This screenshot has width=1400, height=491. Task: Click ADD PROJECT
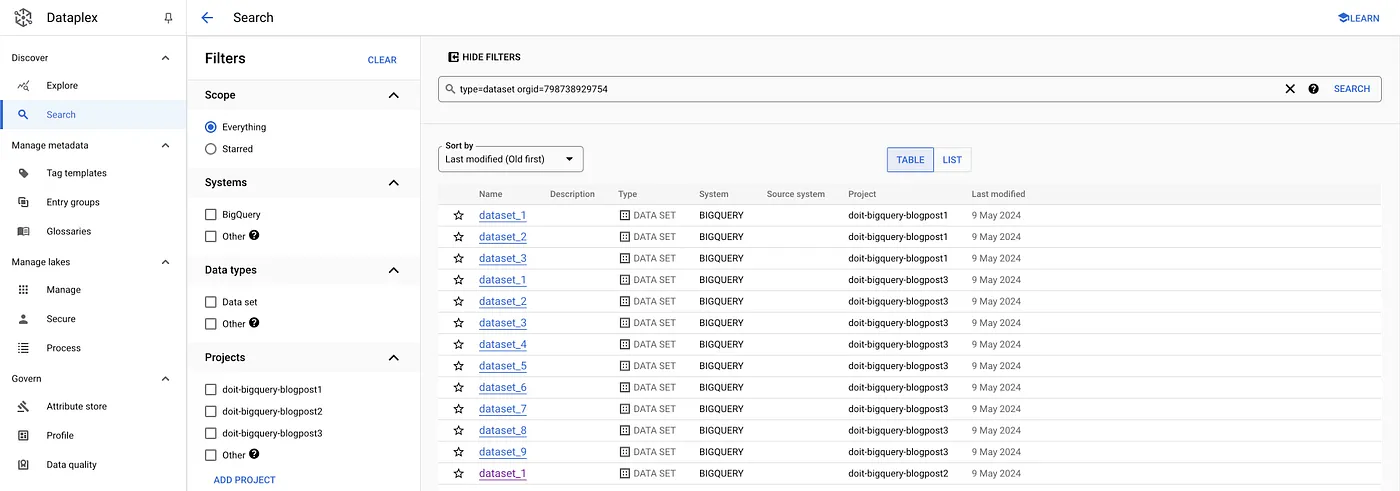click(x=245, y=480)
